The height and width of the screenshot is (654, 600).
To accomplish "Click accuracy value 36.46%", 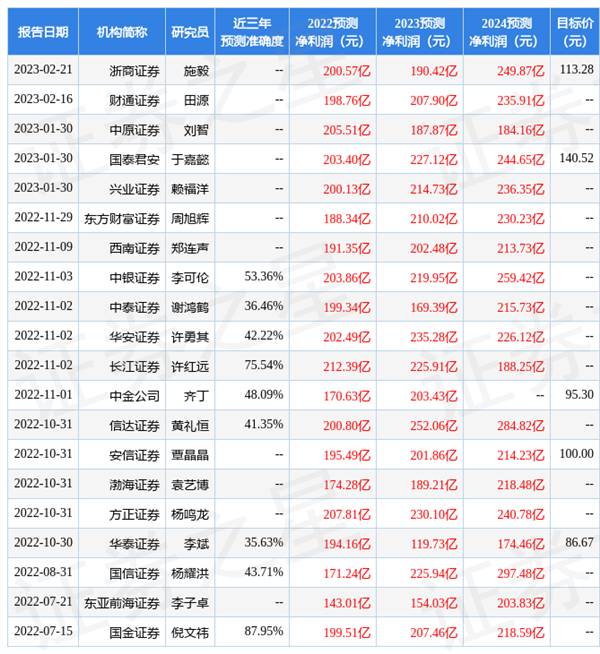I will tap(264, 306).
